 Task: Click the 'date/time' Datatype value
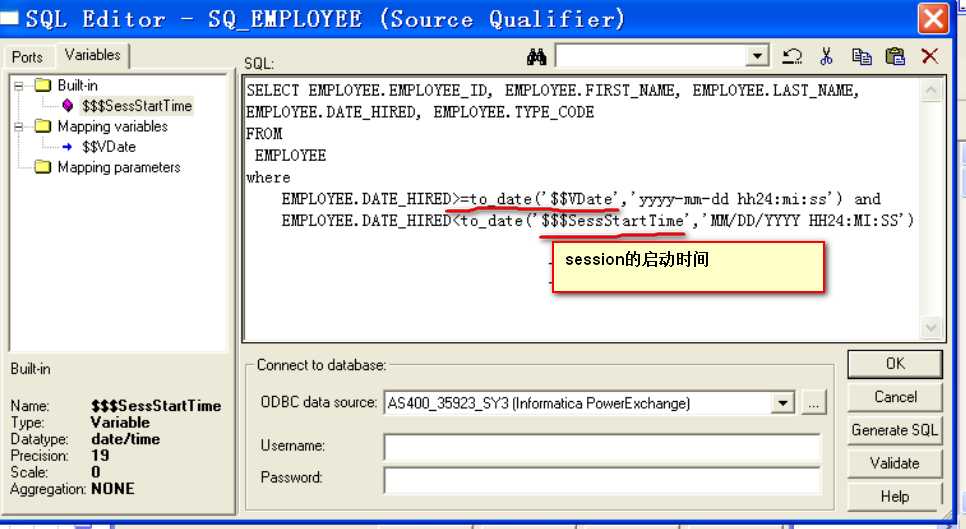[x=126, y=439]
